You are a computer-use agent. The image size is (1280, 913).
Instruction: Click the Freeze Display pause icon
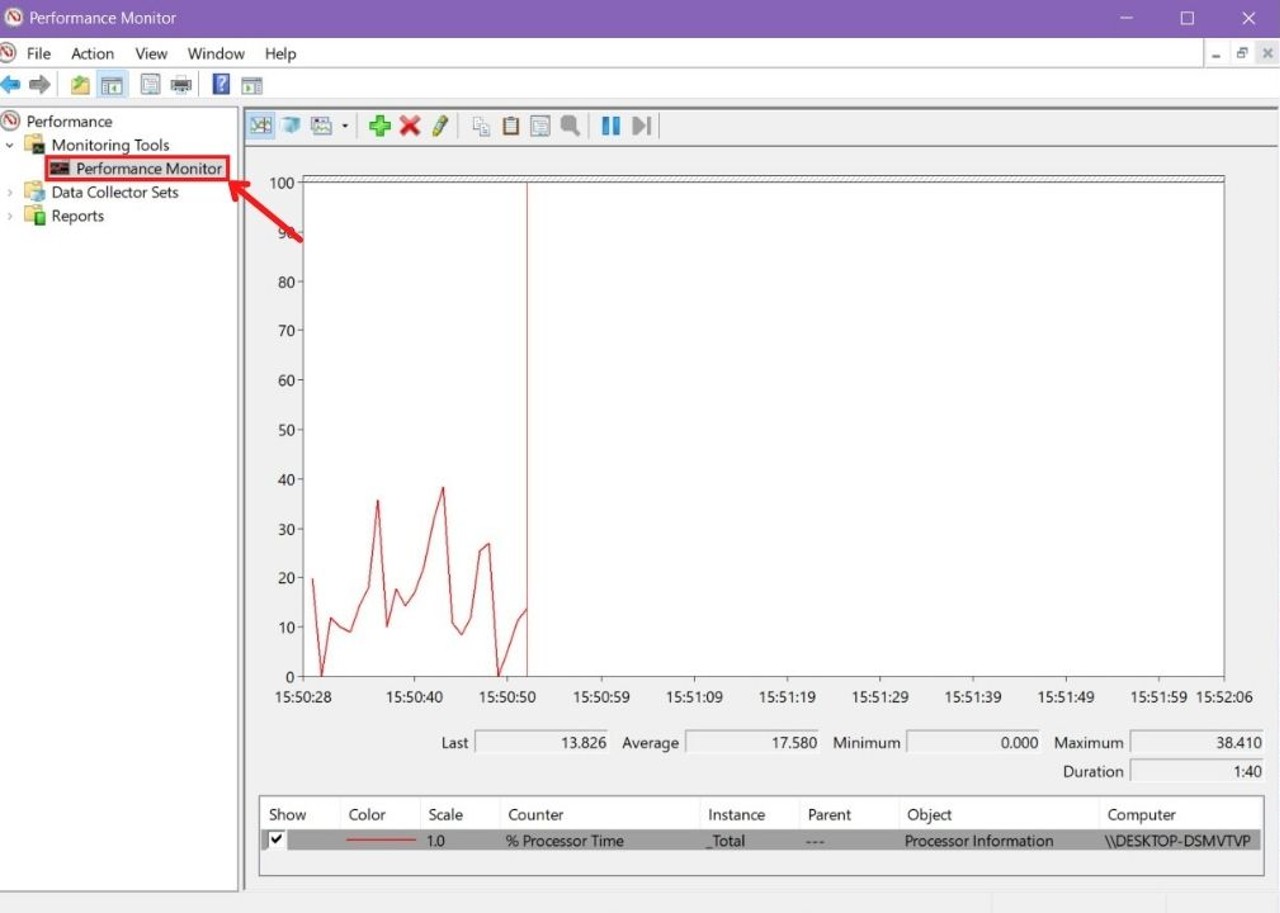tap(612, 125)
